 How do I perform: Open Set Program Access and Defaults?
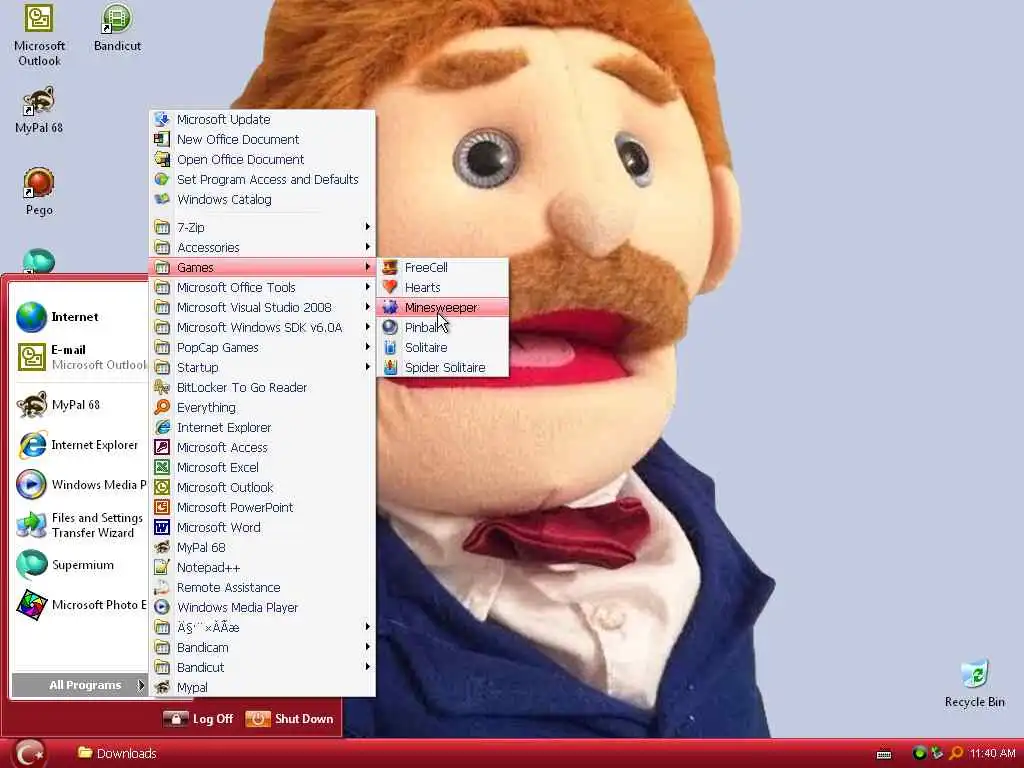pos(263,180)
